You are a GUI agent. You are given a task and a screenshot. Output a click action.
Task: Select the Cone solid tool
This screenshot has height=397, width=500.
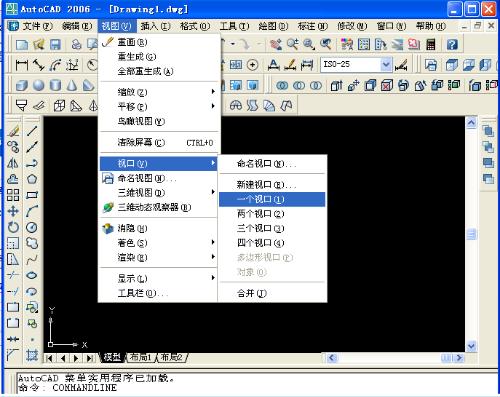(x=72, y=86)
